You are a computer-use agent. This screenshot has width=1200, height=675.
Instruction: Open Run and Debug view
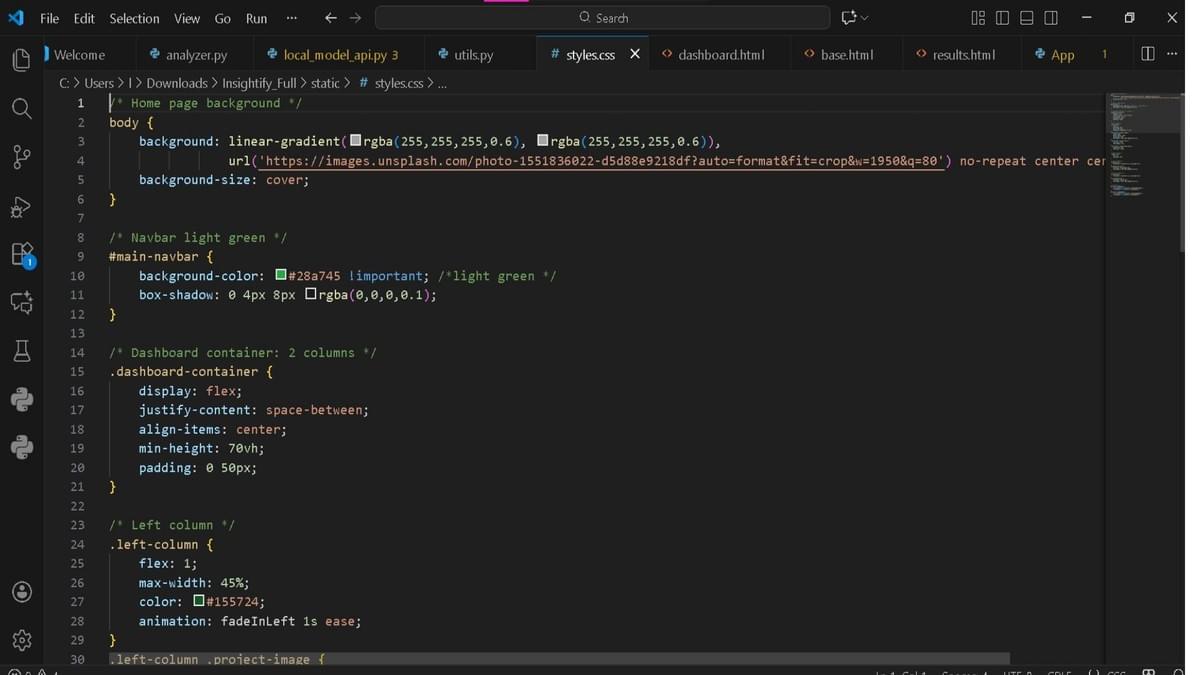pyautogui.click(x=21, y=206)
